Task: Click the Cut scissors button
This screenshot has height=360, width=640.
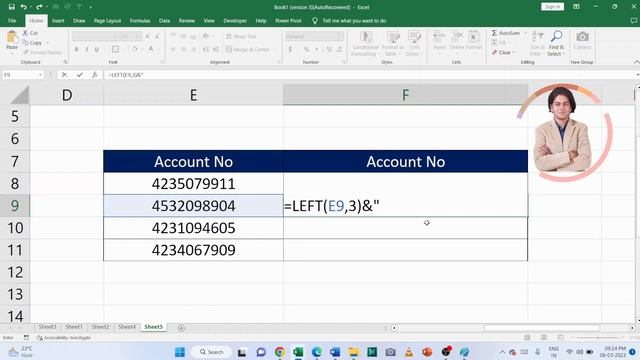Action: (x=31, y=33)
